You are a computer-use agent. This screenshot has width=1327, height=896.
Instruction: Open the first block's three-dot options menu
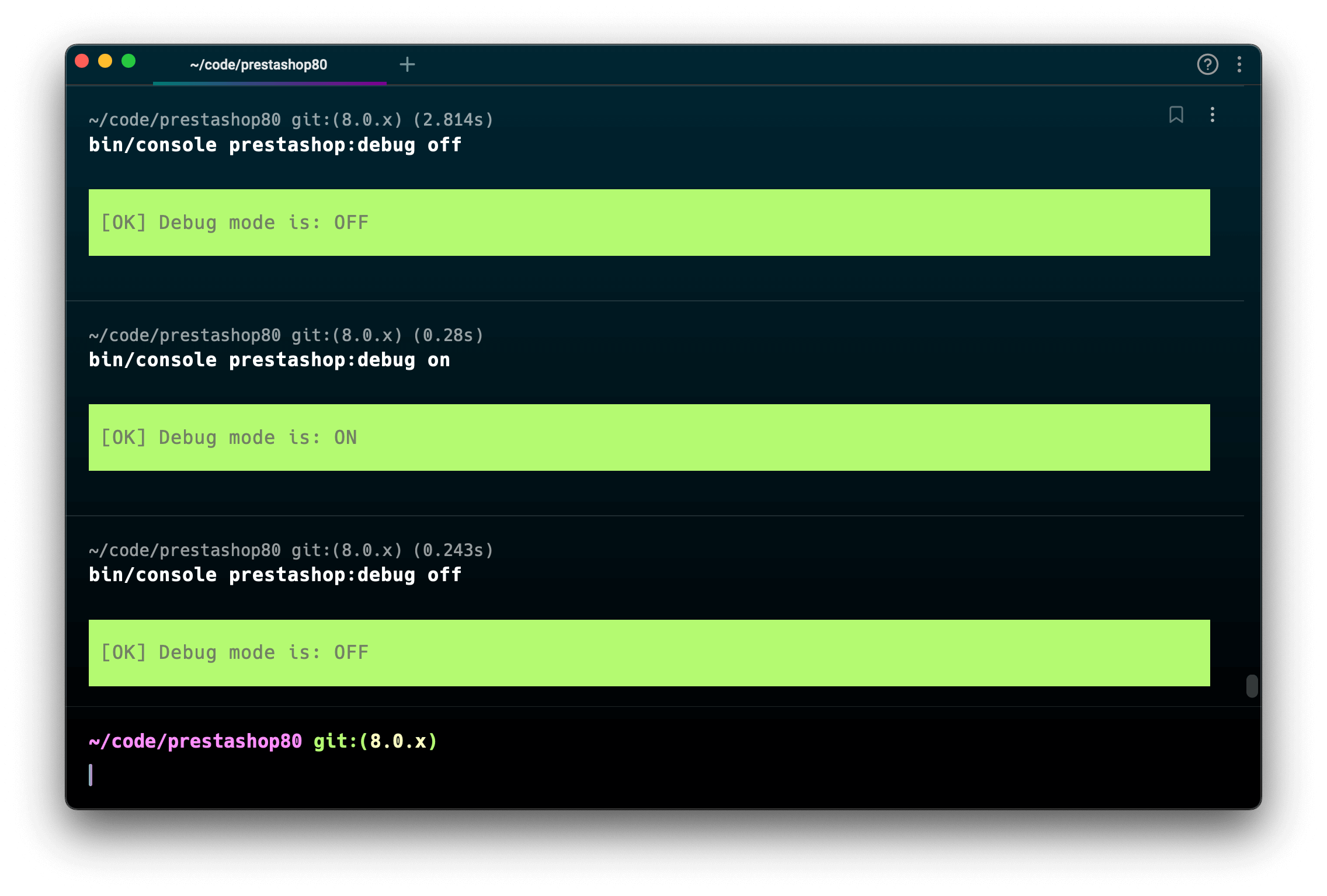pyautogui.click(x=1213, y=114)
